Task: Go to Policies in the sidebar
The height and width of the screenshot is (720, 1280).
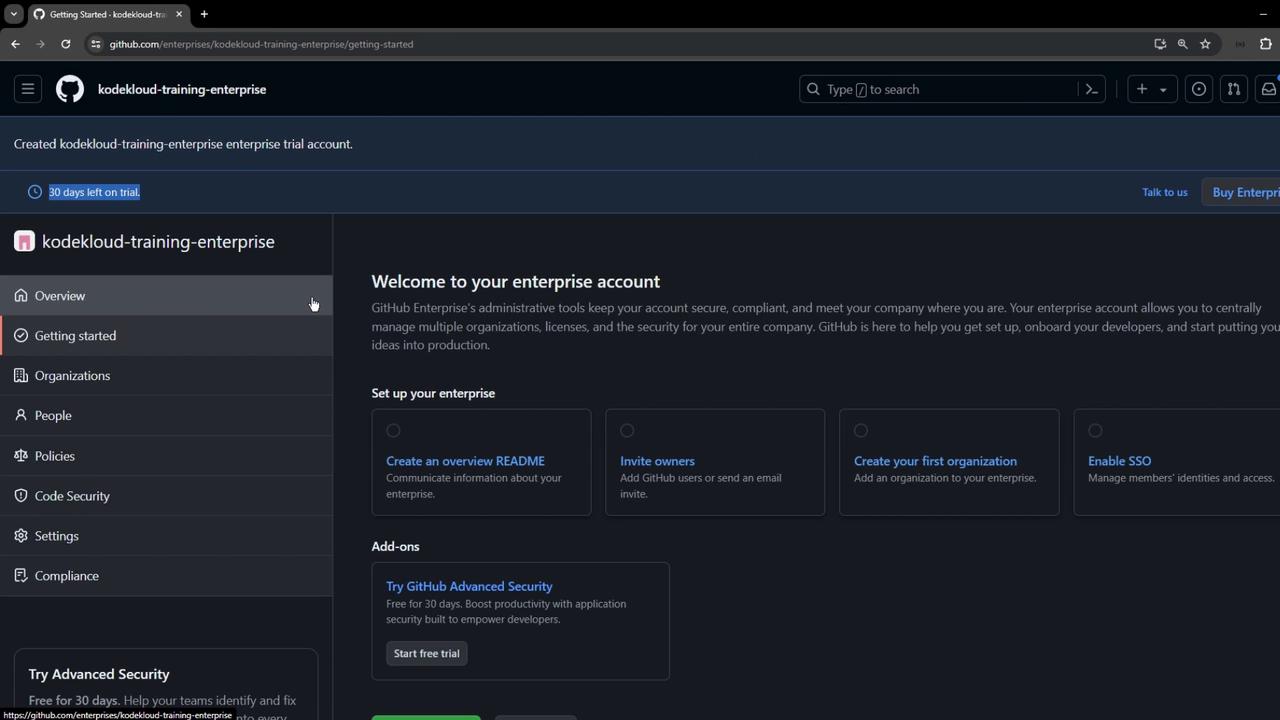Action: (55, 456)
